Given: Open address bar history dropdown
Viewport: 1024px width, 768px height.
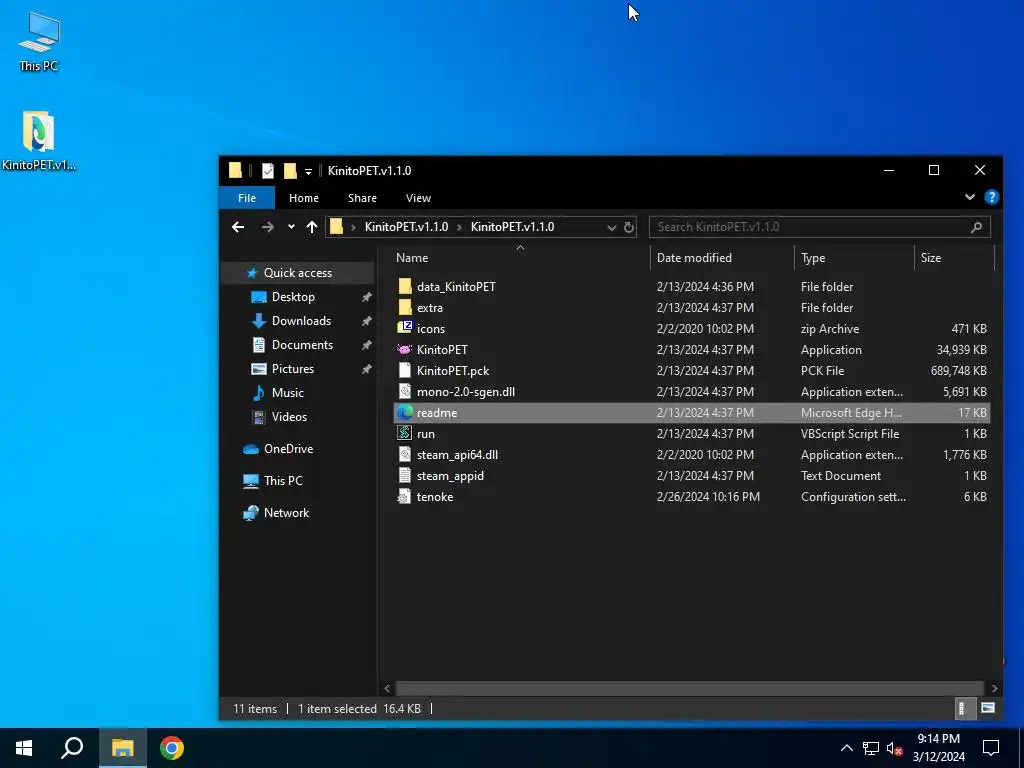Looking at the screenshot, I should [x=611, y=227].
